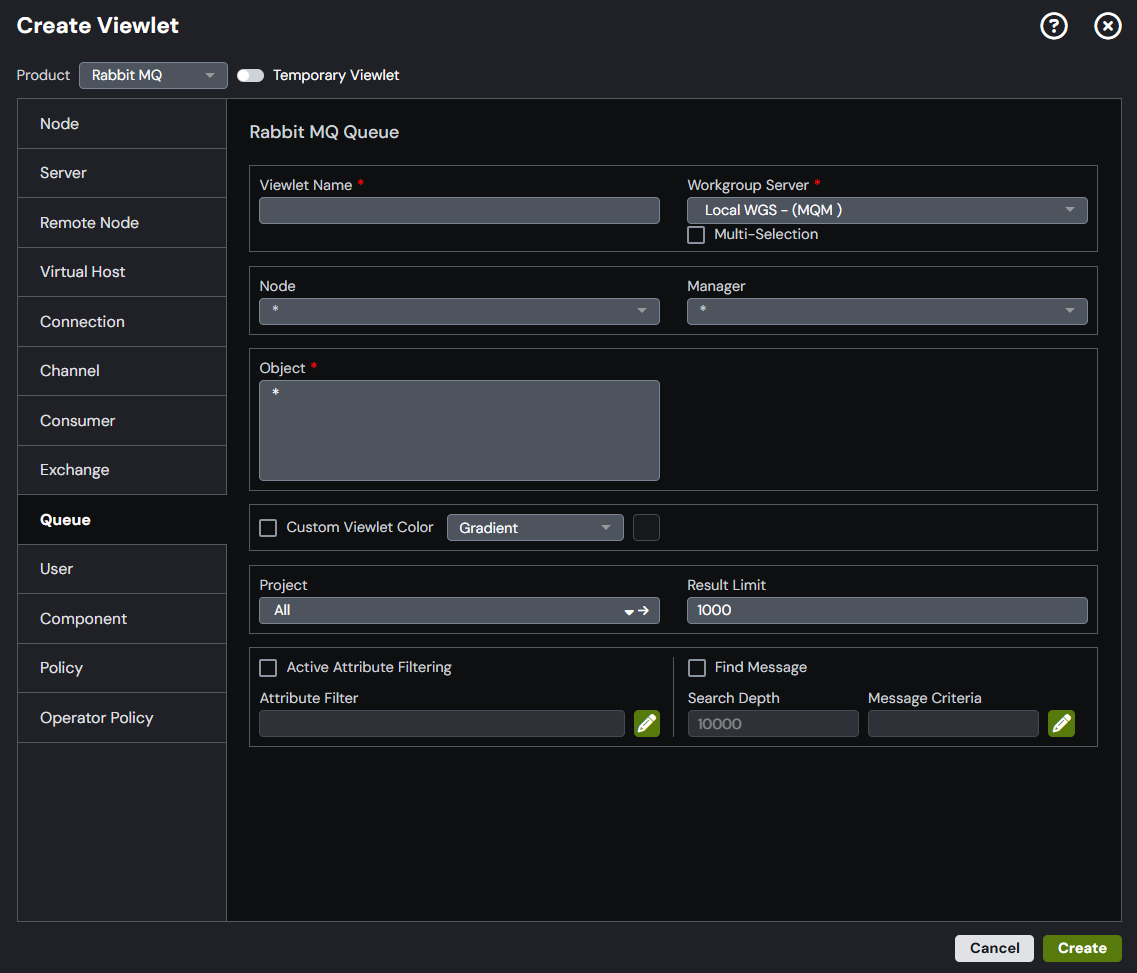Viewport: 1137px width, 973px height.
Task: Open the Project dropdown set to All
Action: 459,610
